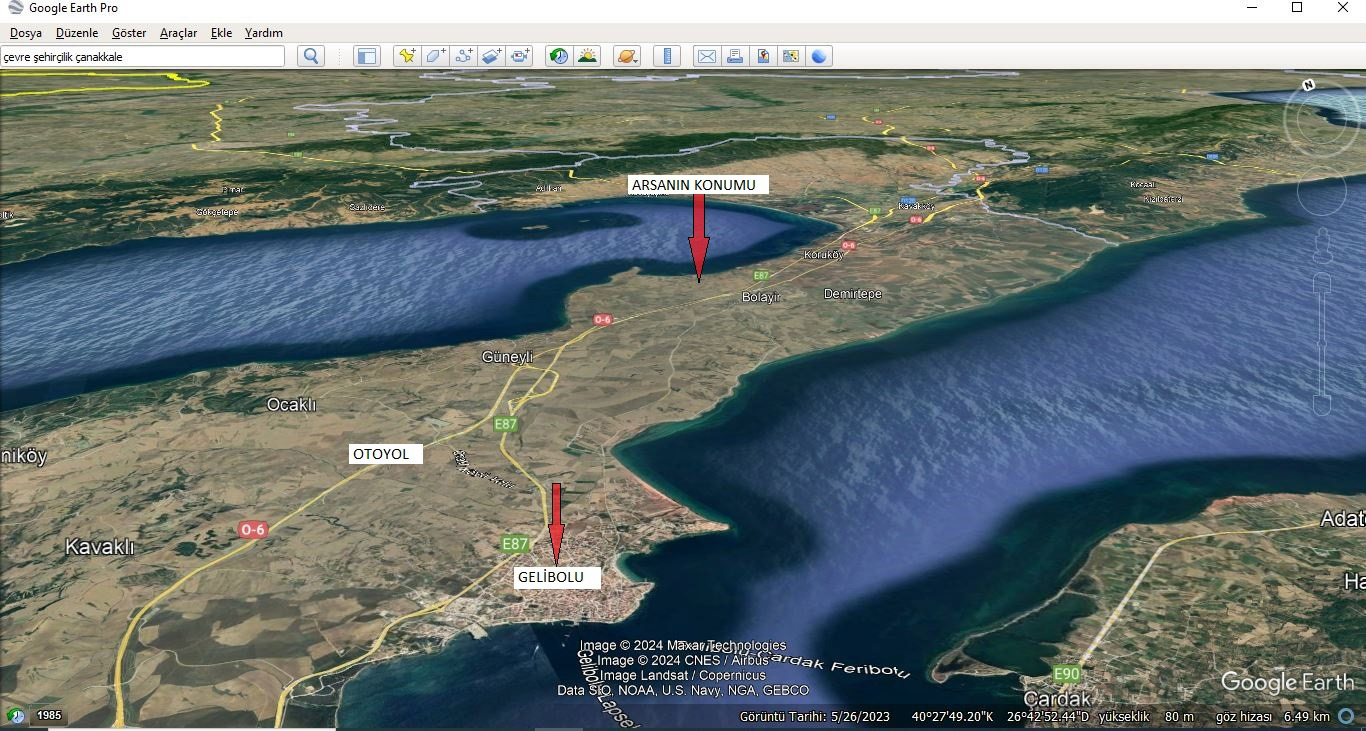This screenshot has height=731, width=1366.
Task: Click the N on the compass ring
Action: 1308,86
